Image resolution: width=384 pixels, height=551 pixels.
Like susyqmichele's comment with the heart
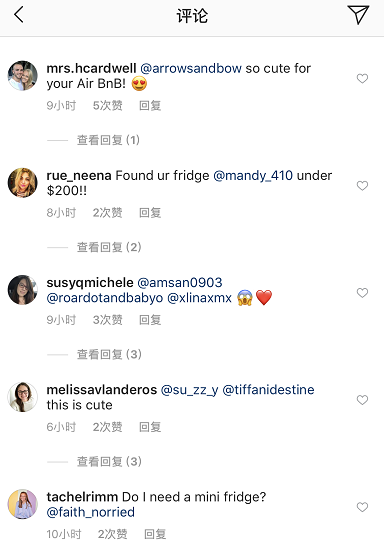coord(362,293)
